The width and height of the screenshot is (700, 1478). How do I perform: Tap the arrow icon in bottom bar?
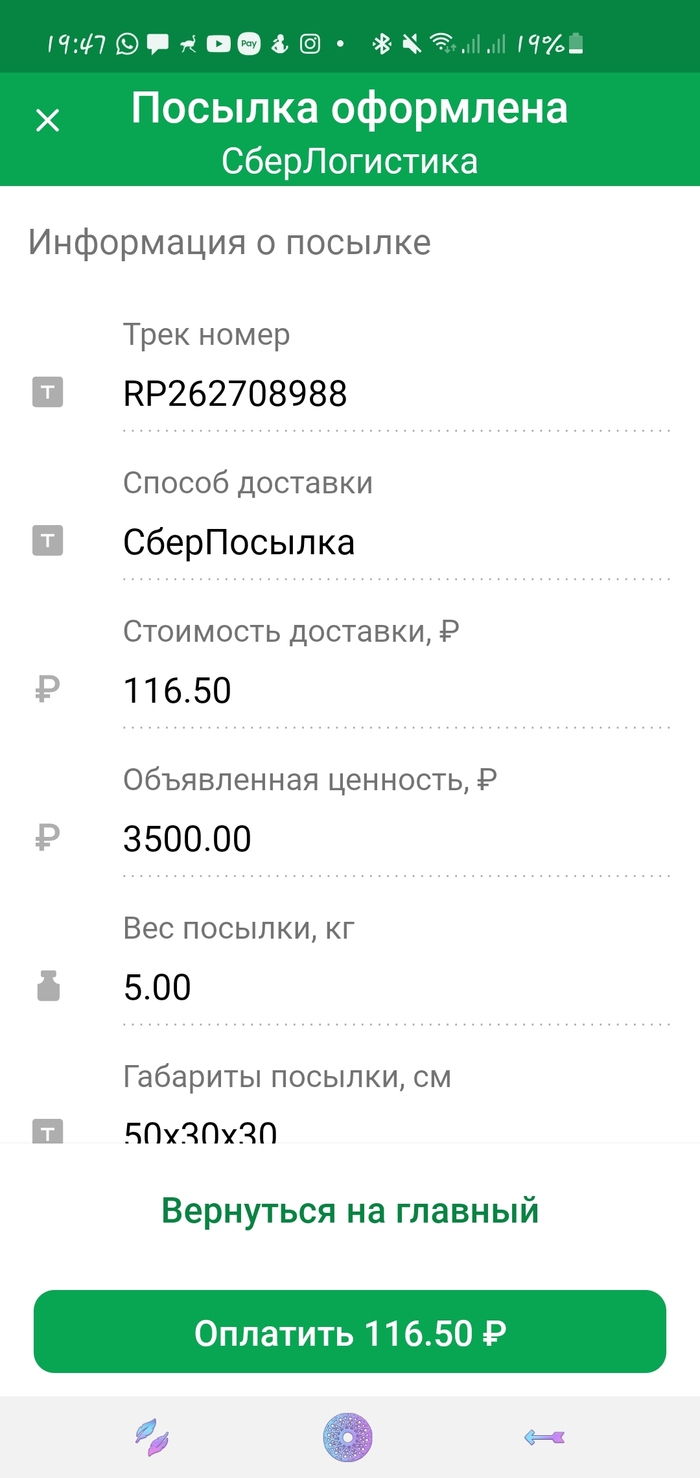pos(545,1438)
